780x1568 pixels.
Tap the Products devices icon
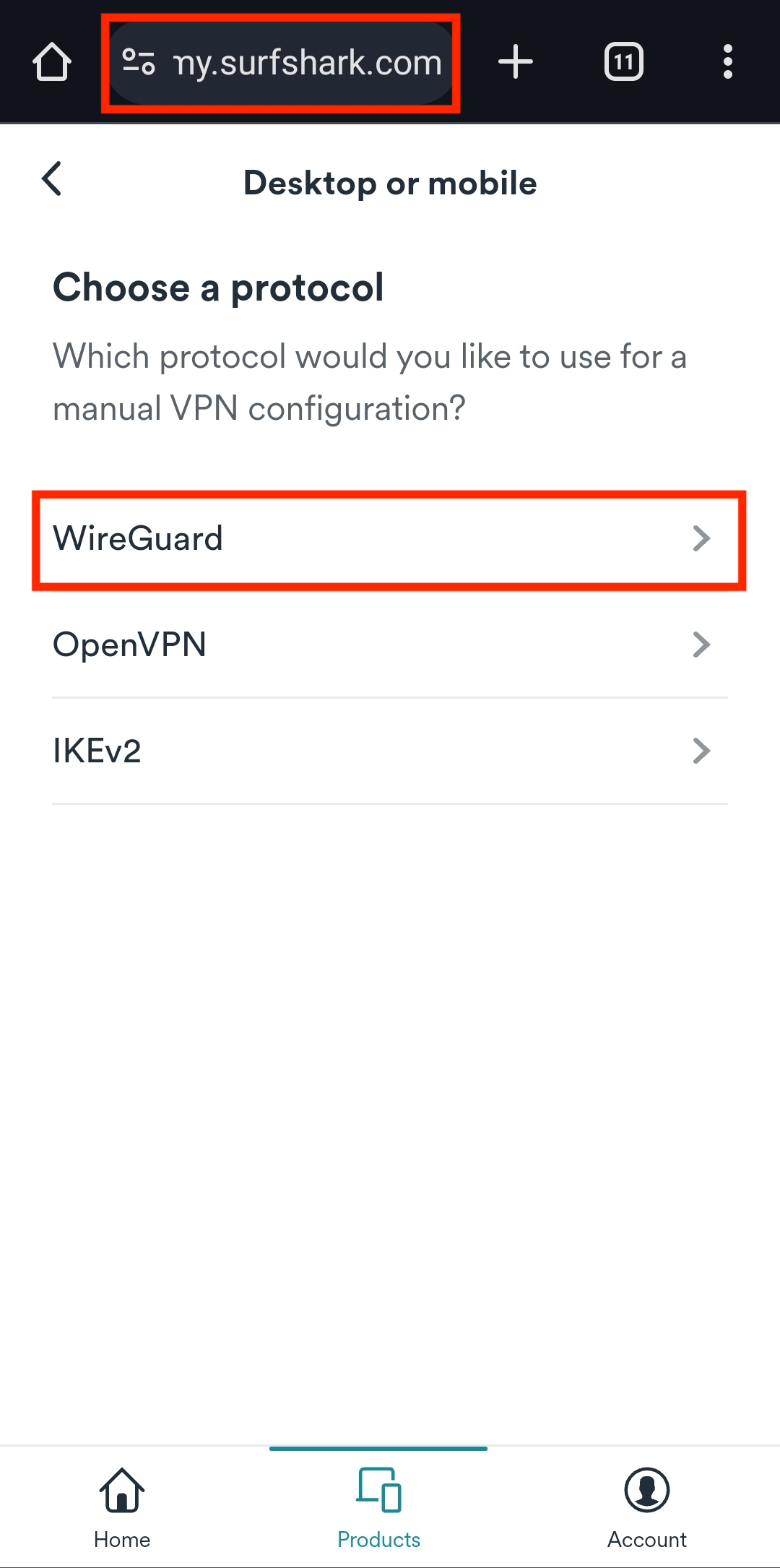coord(379,1490)
